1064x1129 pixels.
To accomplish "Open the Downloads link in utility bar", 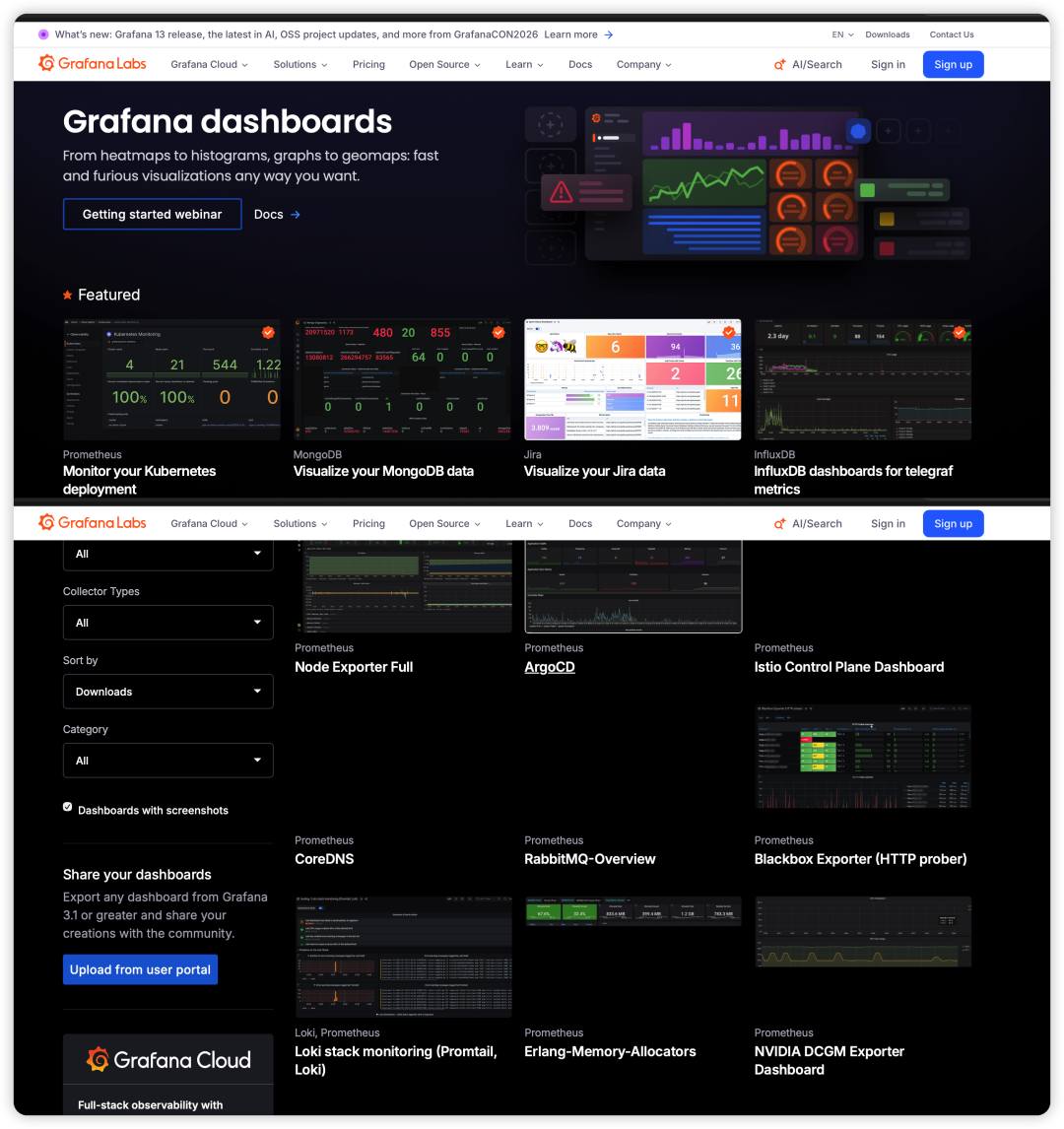I will click(887, 34).
